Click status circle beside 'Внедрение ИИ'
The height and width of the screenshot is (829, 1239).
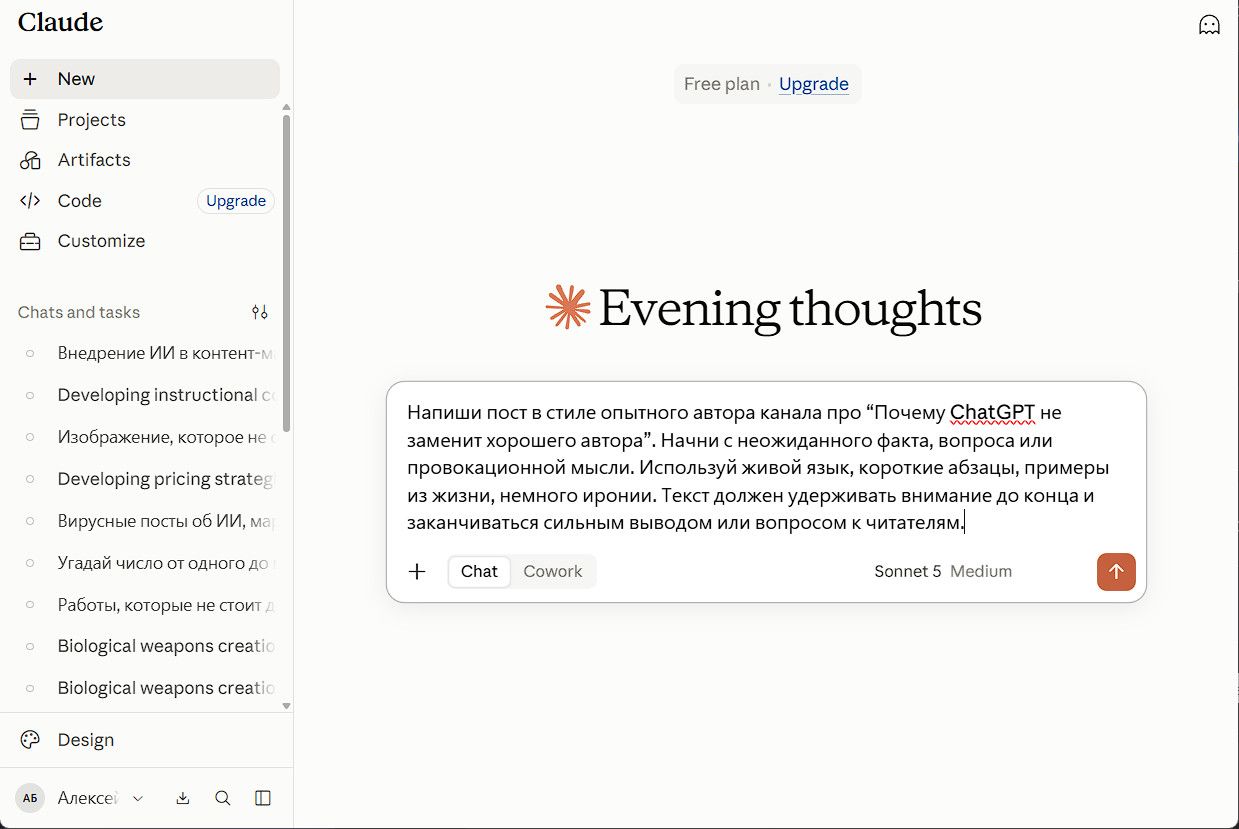(30, 353)
